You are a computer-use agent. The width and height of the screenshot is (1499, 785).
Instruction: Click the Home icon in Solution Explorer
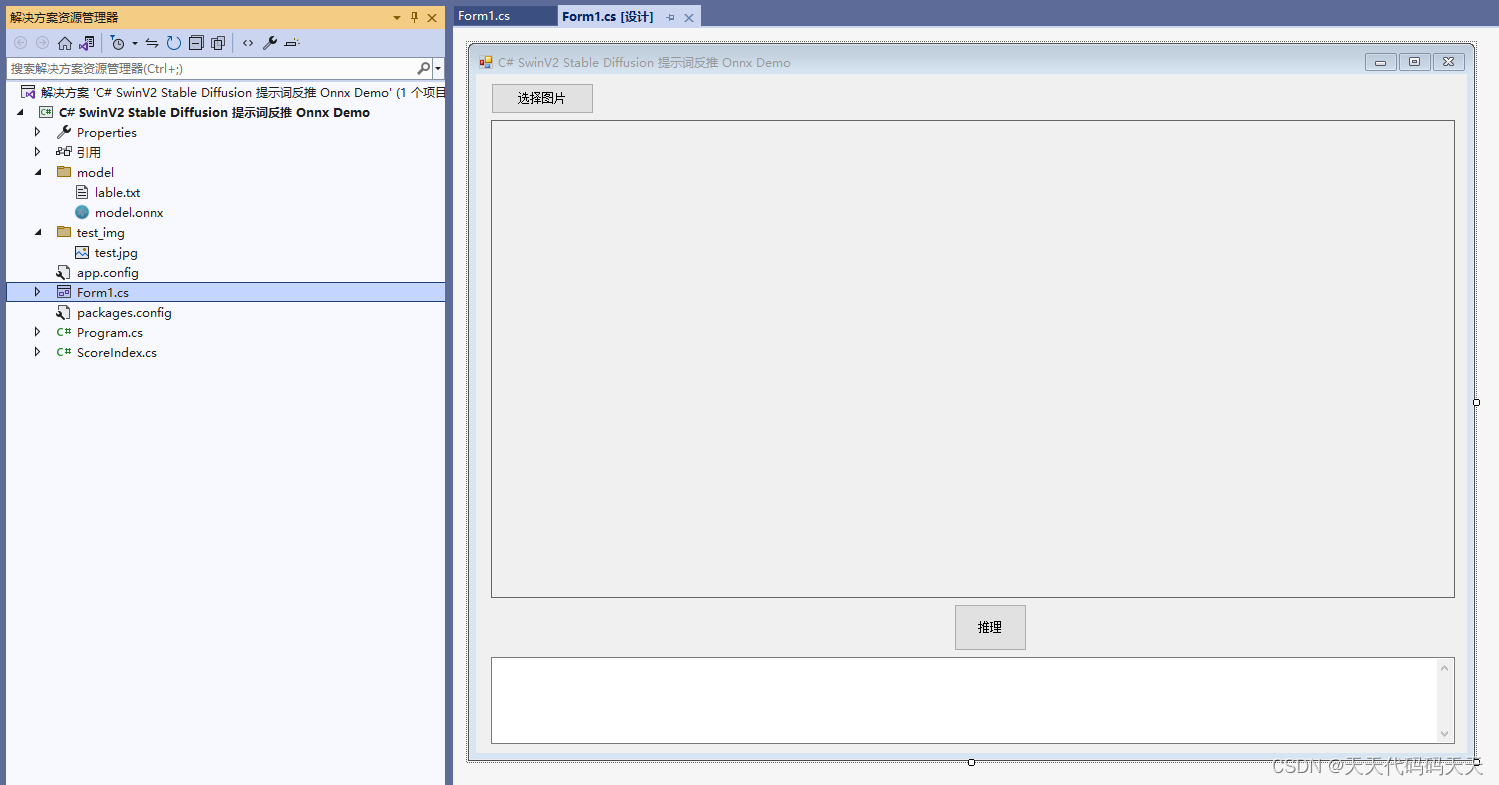(x=65, y=43)
